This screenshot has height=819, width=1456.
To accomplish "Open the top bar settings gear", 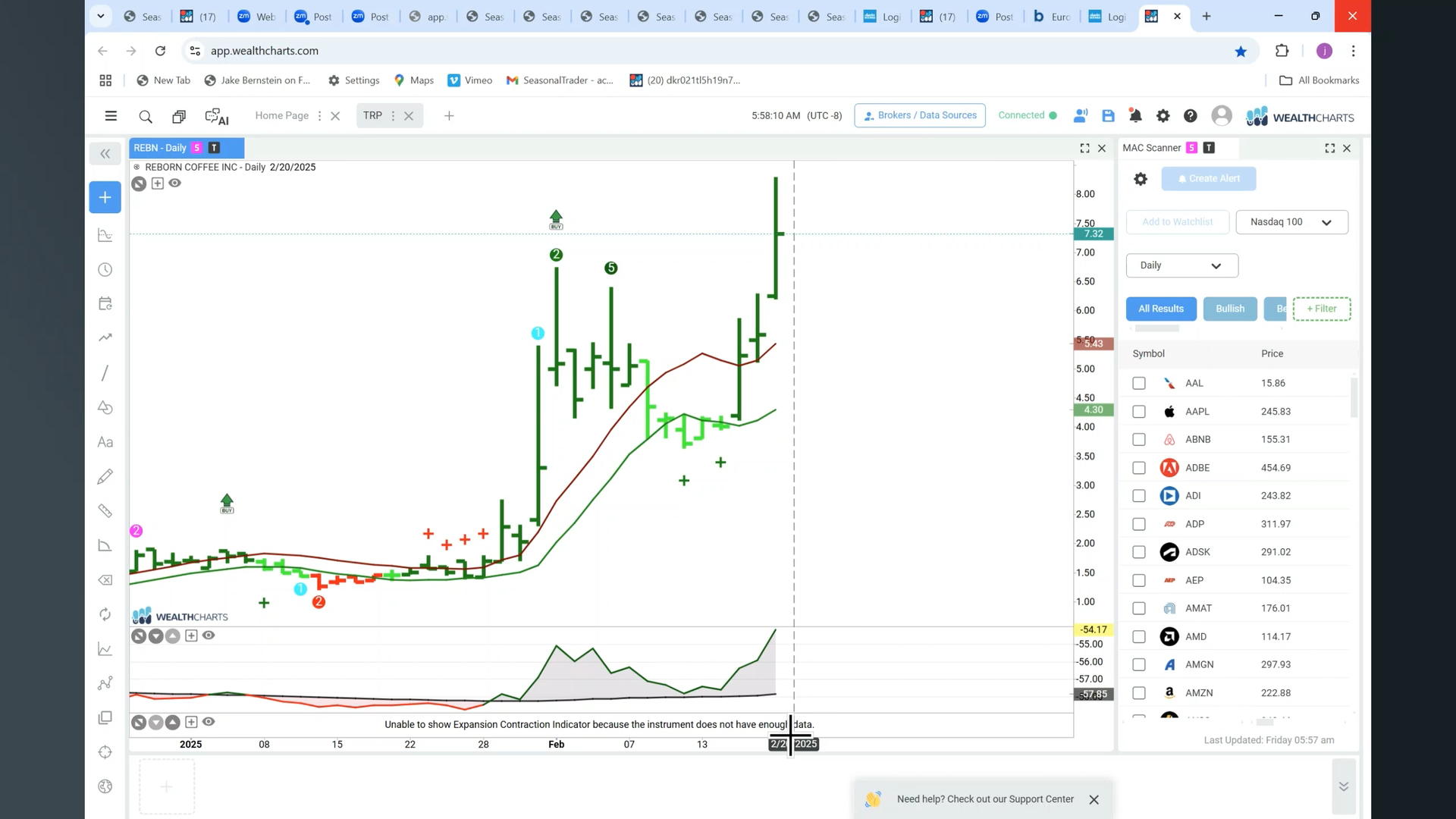I will pos(1163,116).
